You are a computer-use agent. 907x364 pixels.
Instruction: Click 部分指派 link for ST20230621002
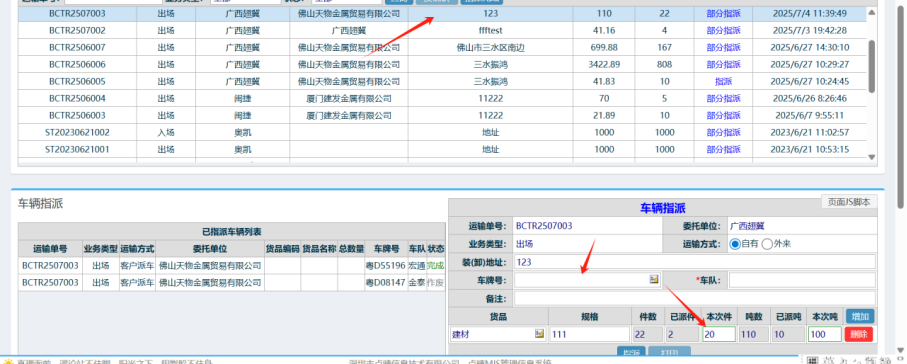coord(724,133)
